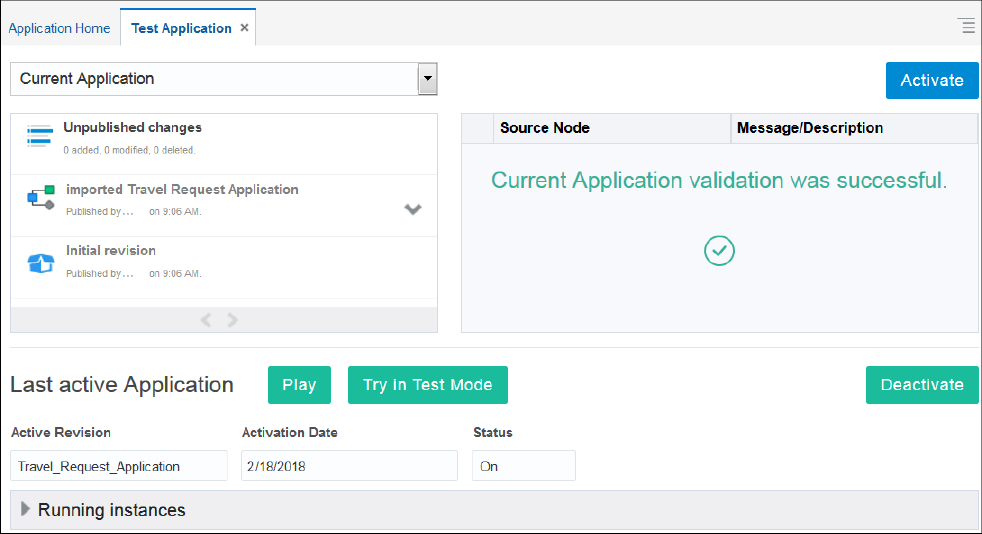Click the imported Travel Request Application workflow icon

point(41,197)
